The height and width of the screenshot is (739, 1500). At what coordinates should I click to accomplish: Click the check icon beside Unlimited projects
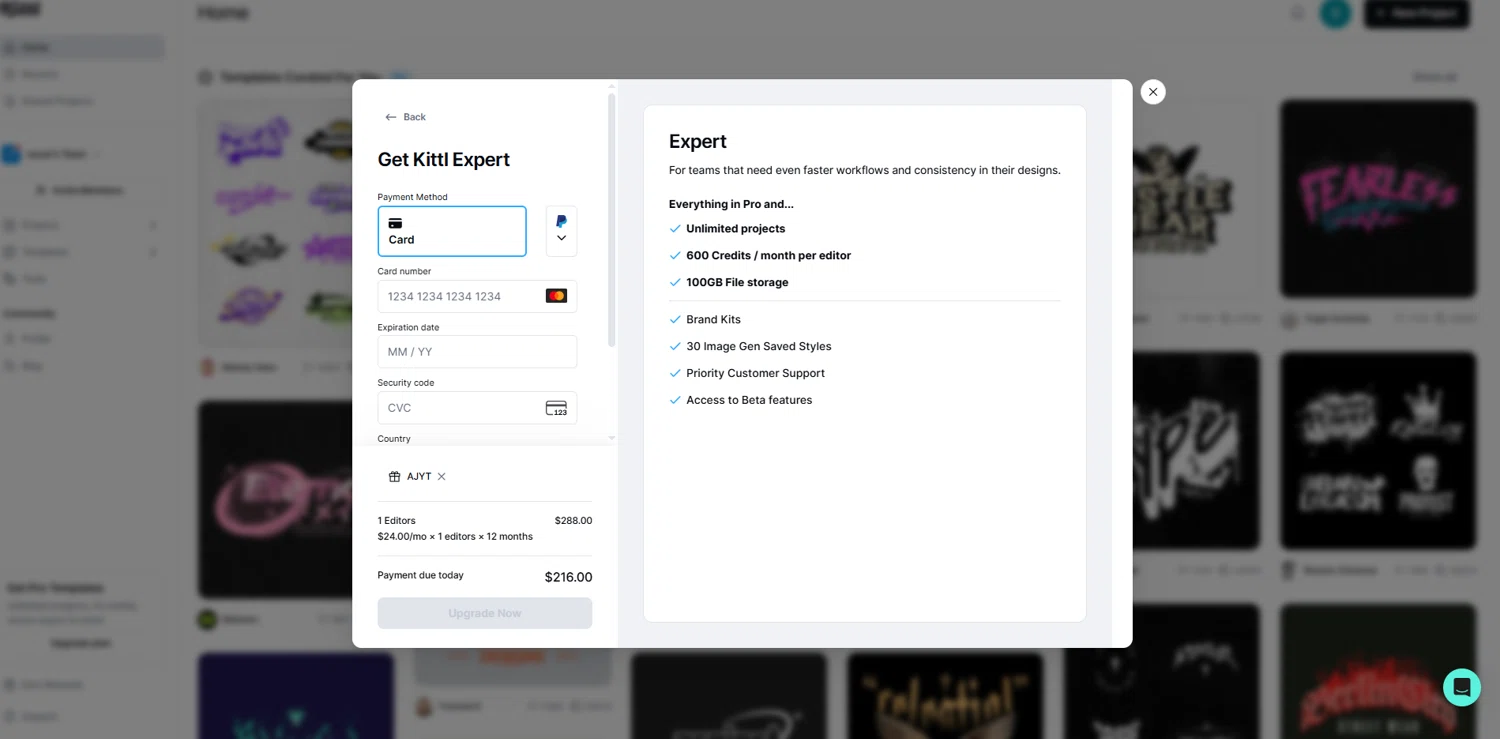click(x=675, y=229)
